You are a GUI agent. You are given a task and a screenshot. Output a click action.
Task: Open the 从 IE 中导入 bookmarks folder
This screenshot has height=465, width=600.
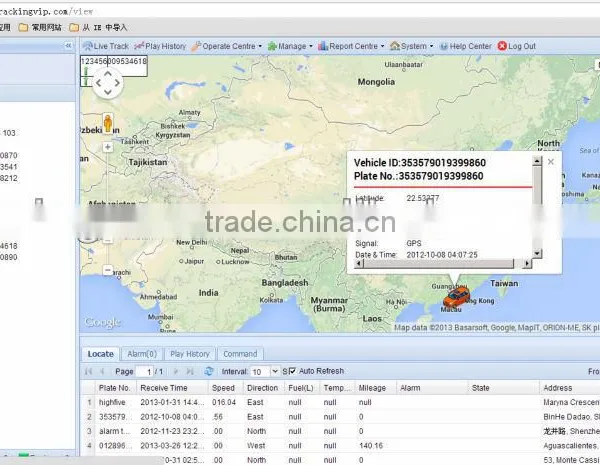tap(99, 28)
